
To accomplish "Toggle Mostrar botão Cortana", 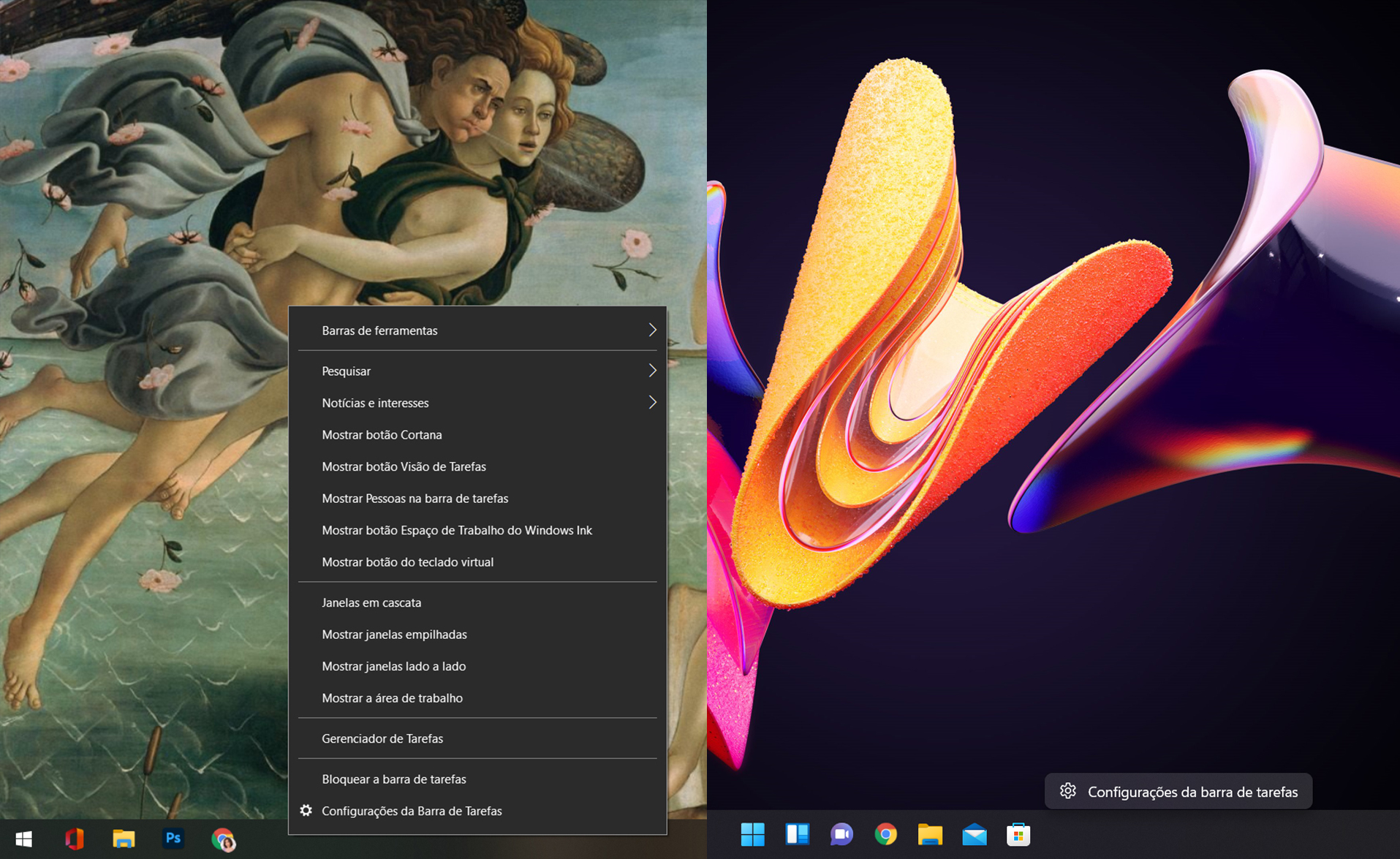I will click(477, 435).
